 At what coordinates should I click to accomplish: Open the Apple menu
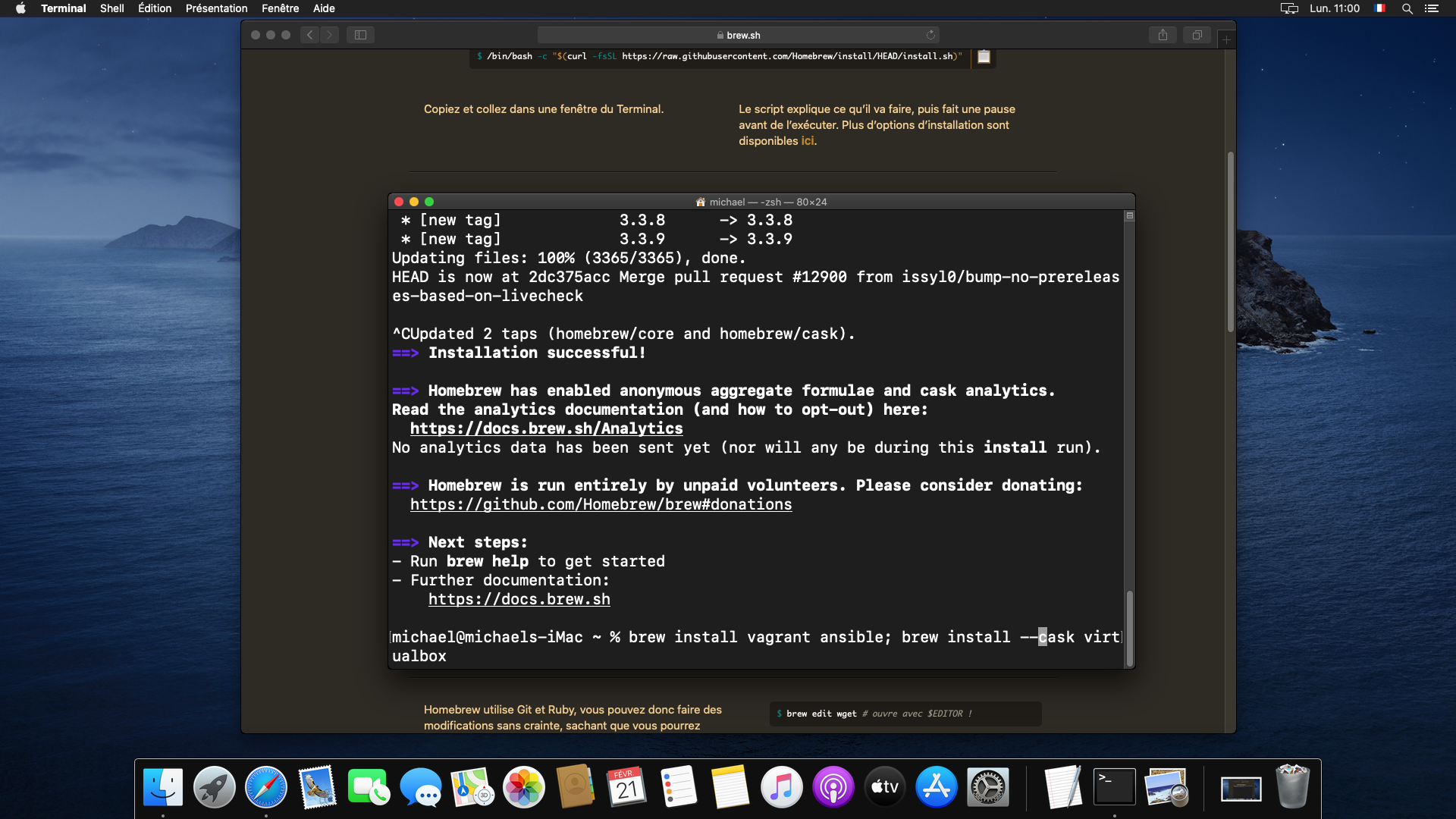point(20,8)
